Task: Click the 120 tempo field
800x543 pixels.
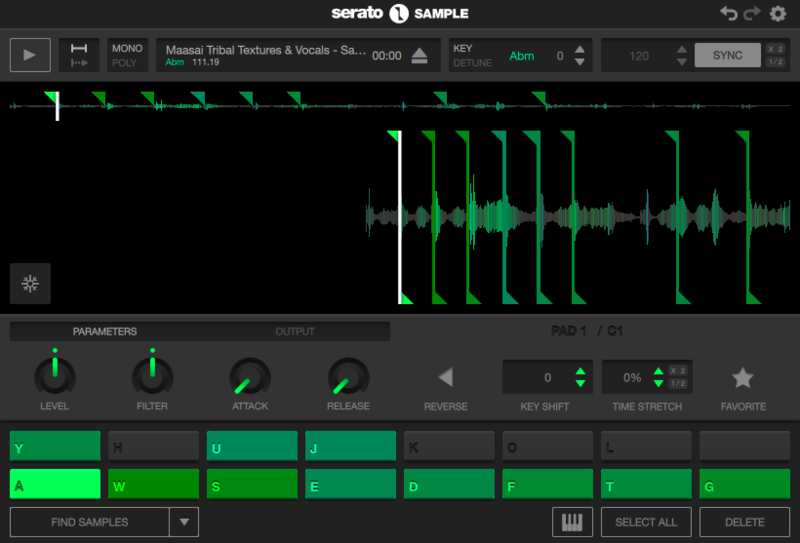Action: [639, 56]
